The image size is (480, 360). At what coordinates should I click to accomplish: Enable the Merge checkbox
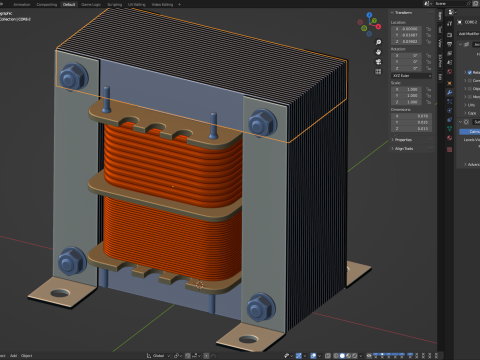(x=470, y=97)
